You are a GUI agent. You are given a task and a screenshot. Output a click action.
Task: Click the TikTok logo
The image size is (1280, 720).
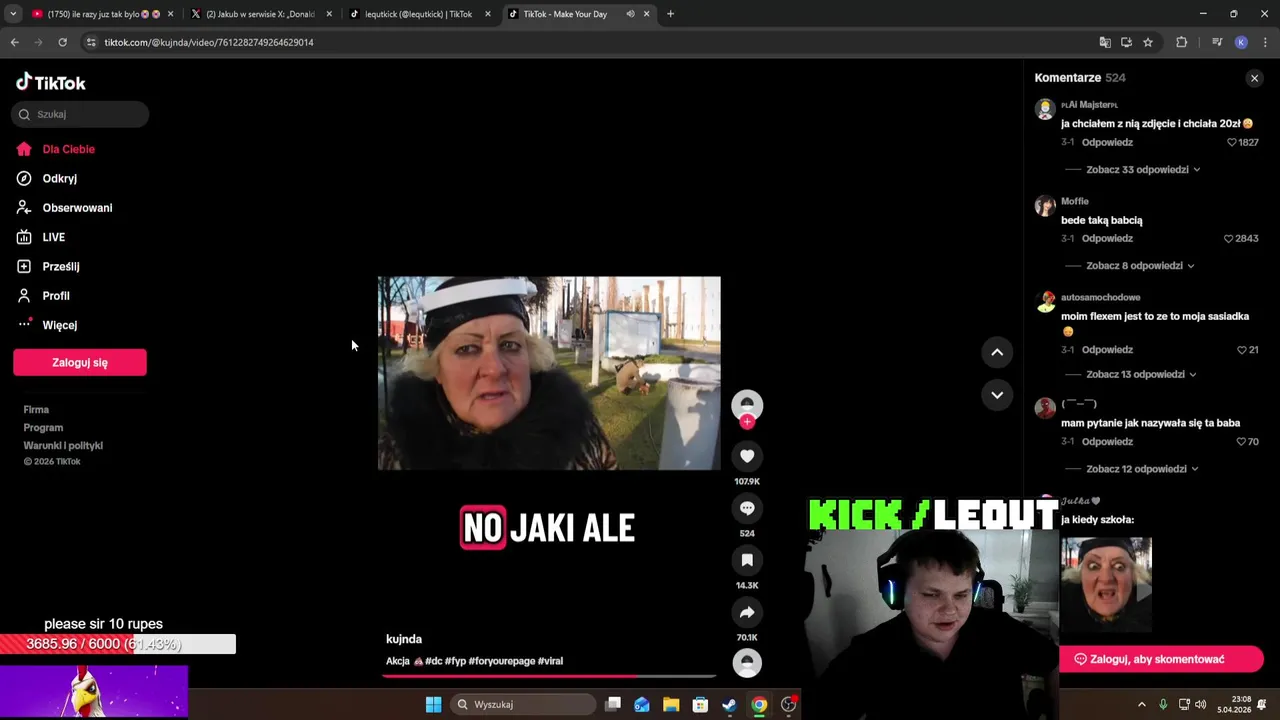pos(51,83)
